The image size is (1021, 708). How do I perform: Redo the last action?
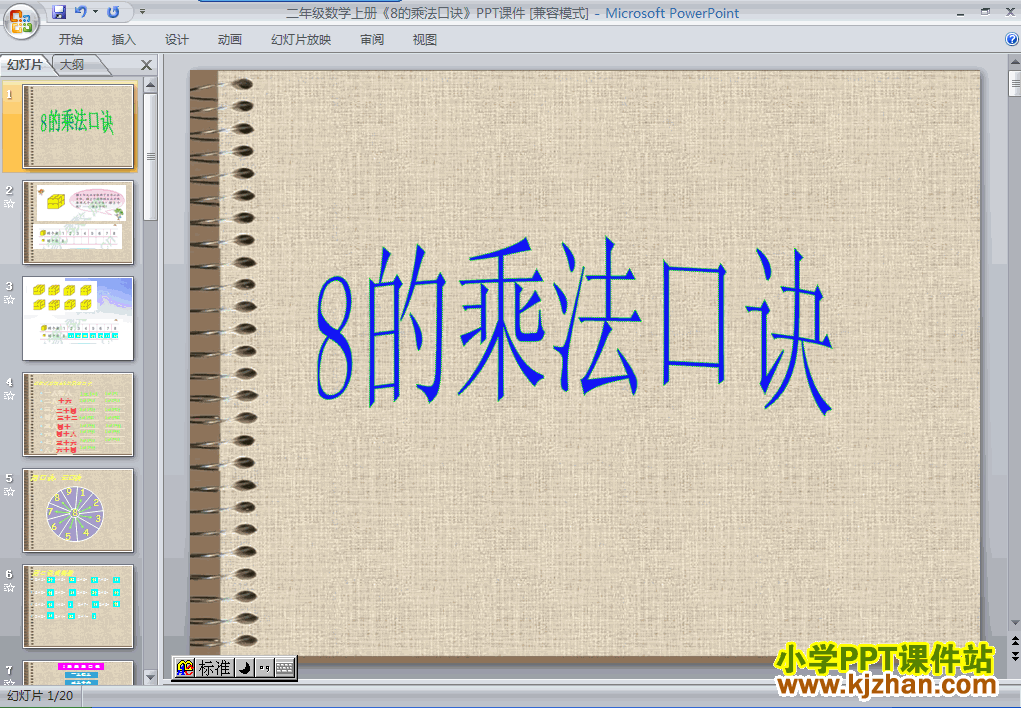[x=113, y=12]
